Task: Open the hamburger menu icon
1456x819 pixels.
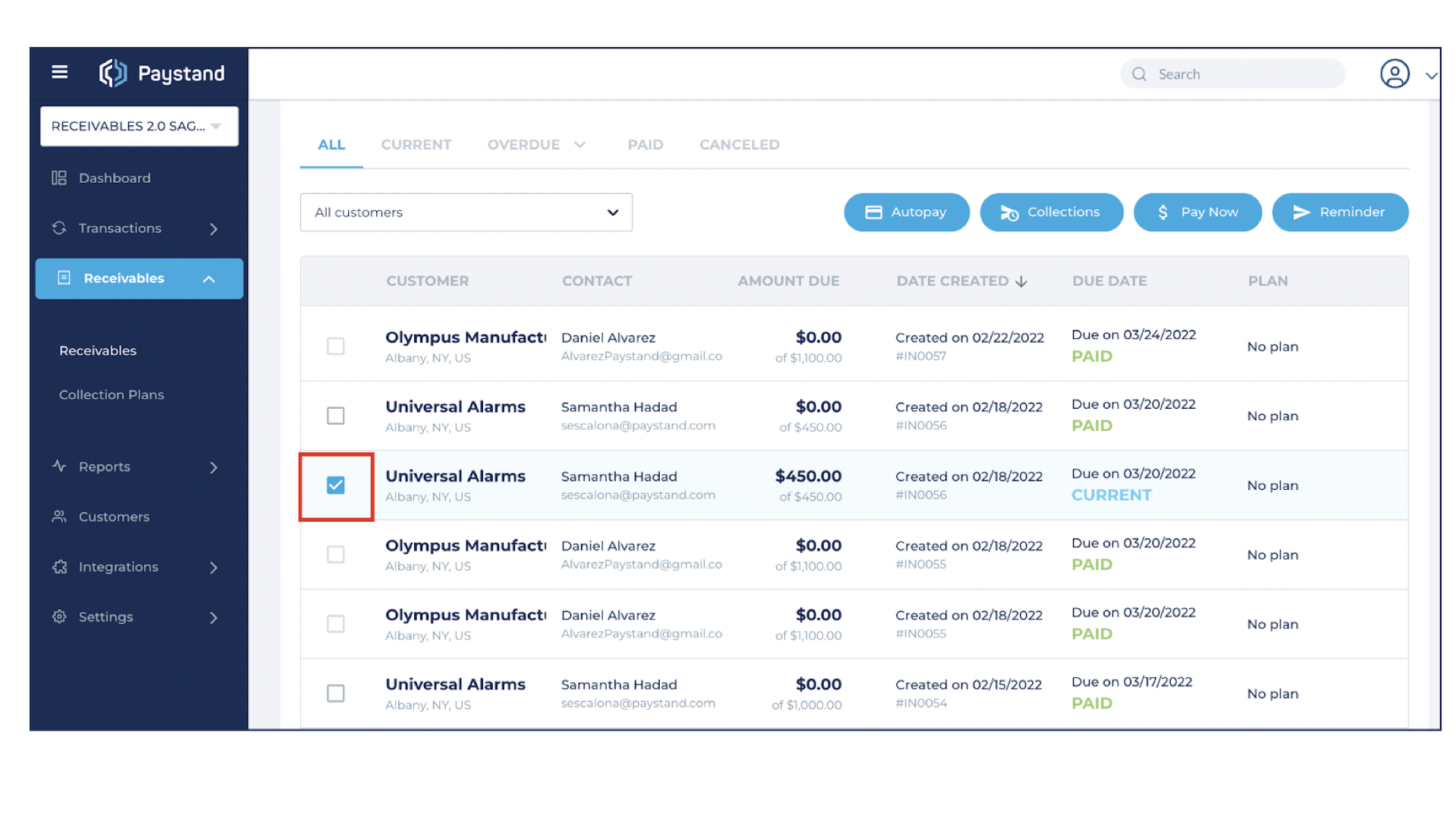Action: [x=59, y=72]
